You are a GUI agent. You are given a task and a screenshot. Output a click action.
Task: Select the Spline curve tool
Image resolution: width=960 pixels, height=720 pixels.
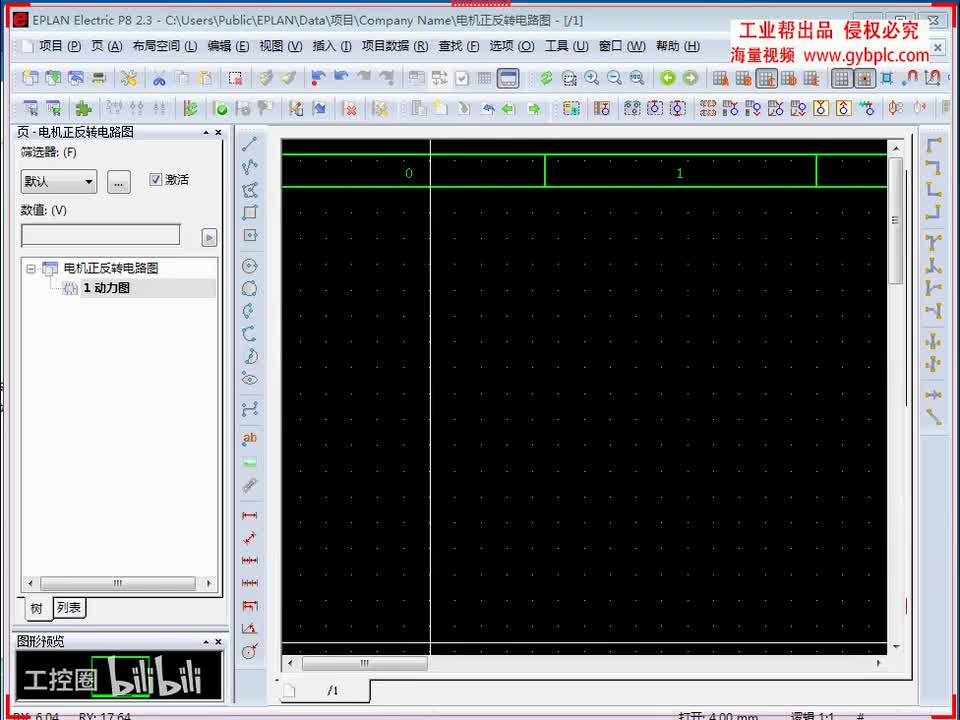(249, 409)
